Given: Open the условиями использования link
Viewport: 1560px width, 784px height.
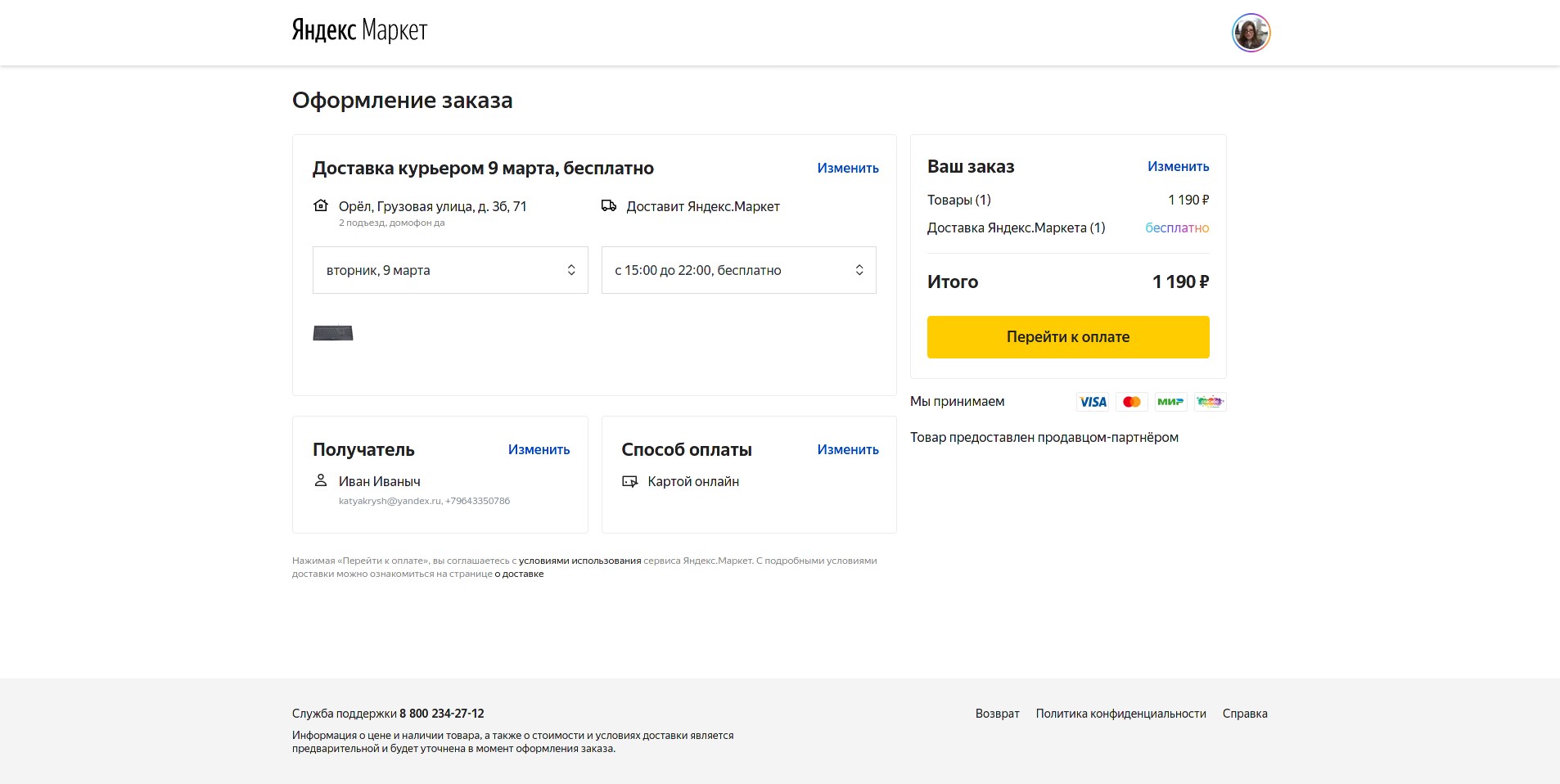Looking at the screenshot, I should (579, 561).
